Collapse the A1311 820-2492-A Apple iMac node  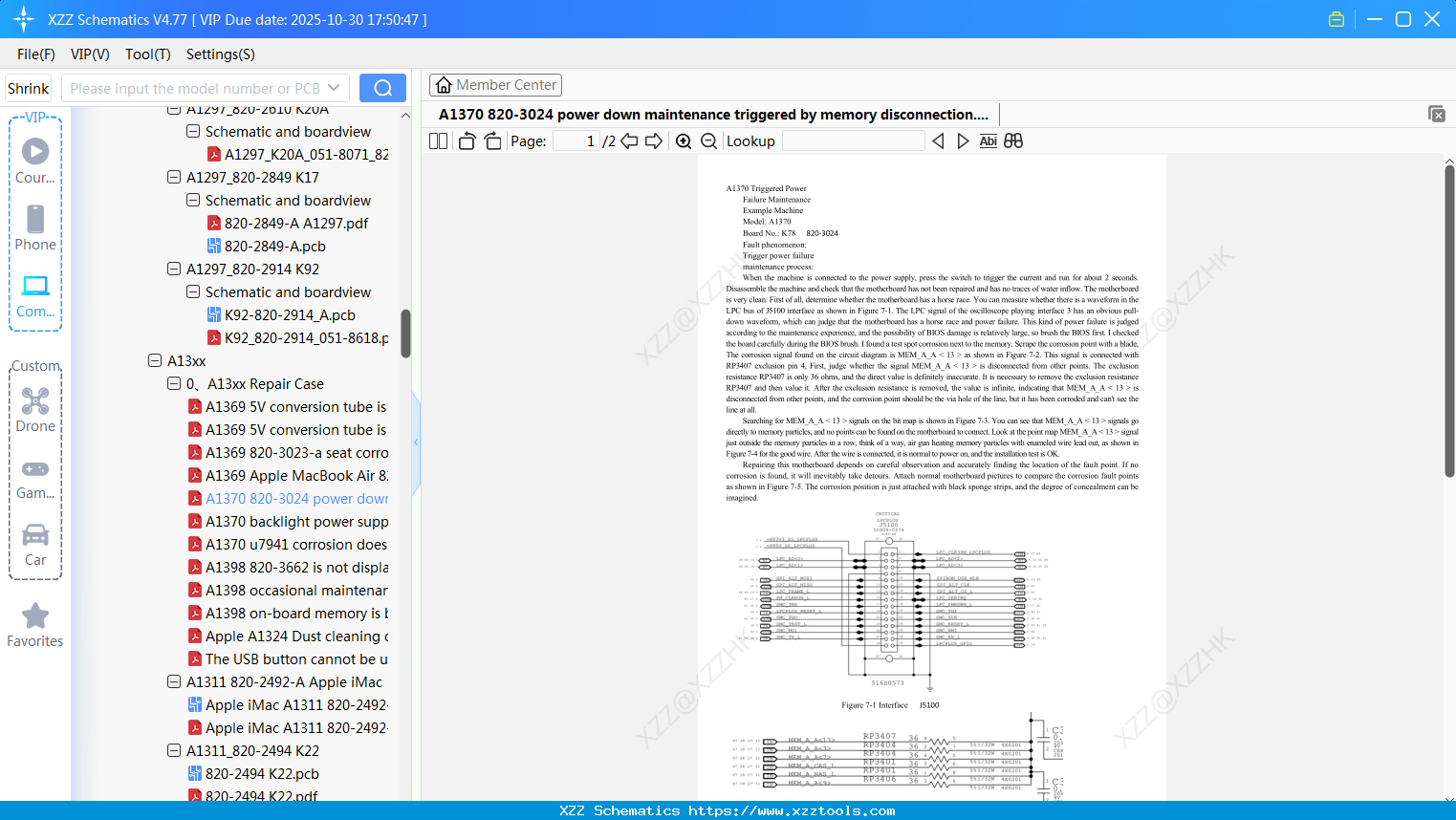click(174, 681)
